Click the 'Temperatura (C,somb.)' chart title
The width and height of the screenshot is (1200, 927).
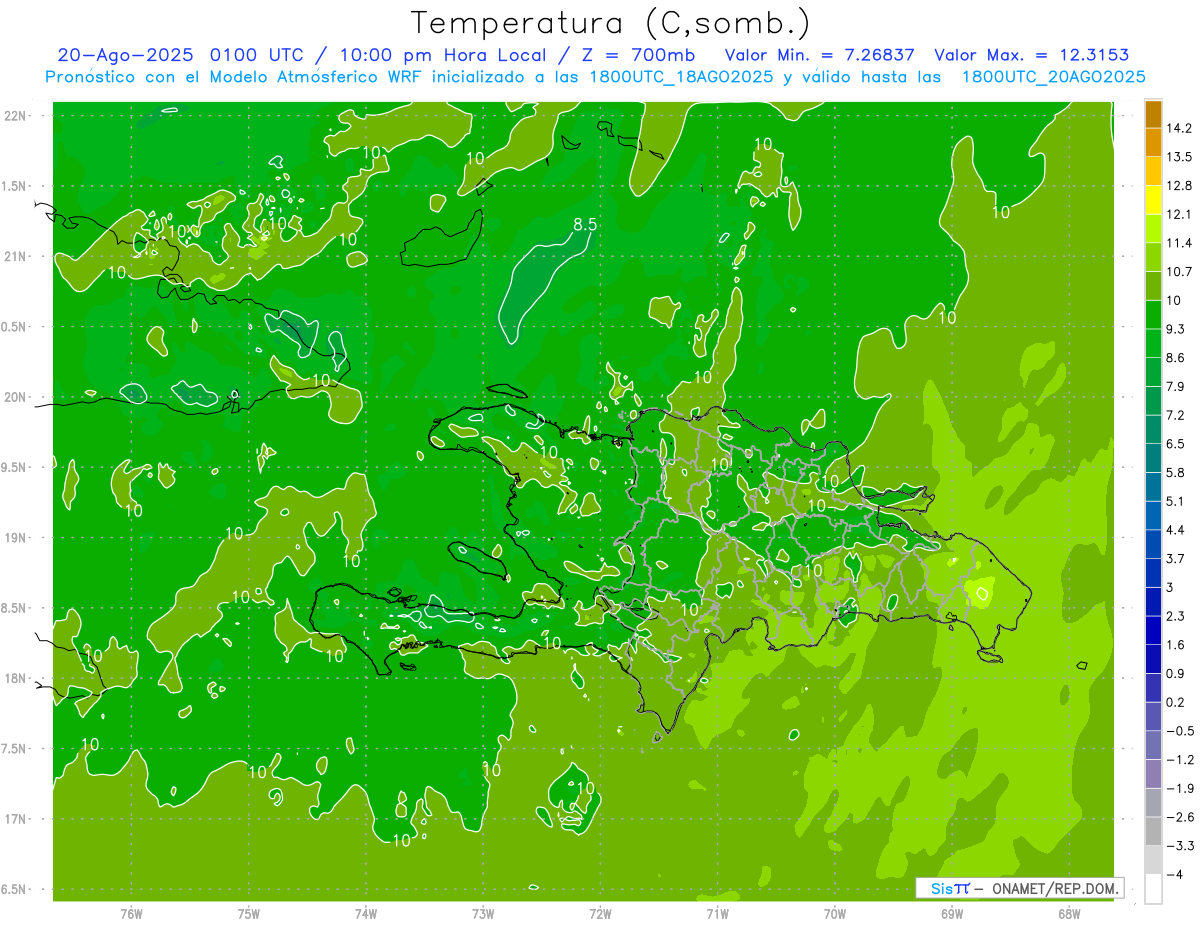point(610,23)
